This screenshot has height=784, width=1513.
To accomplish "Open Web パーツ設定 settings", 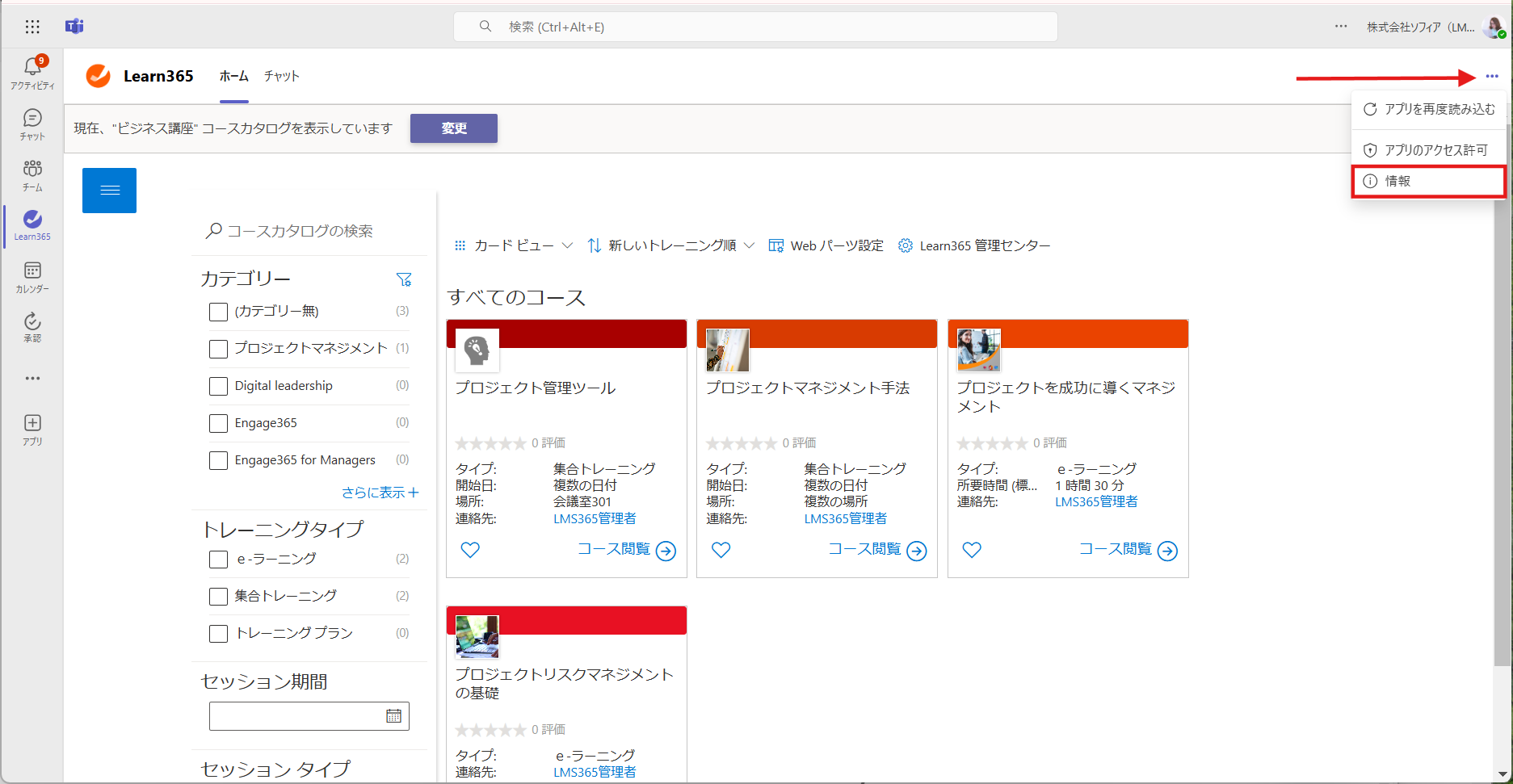I will [826, 245].
